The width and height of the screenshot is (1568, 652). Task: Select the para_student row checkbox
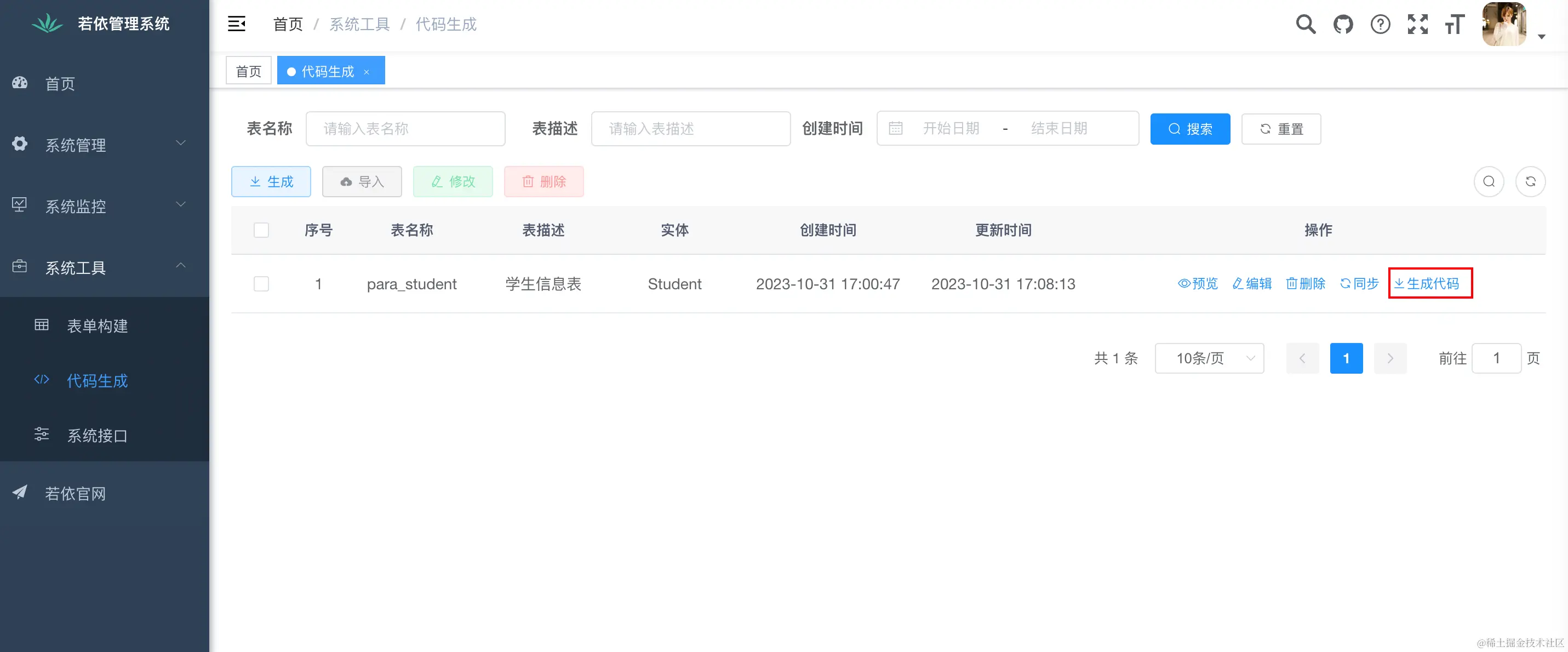tap(261, 284)
